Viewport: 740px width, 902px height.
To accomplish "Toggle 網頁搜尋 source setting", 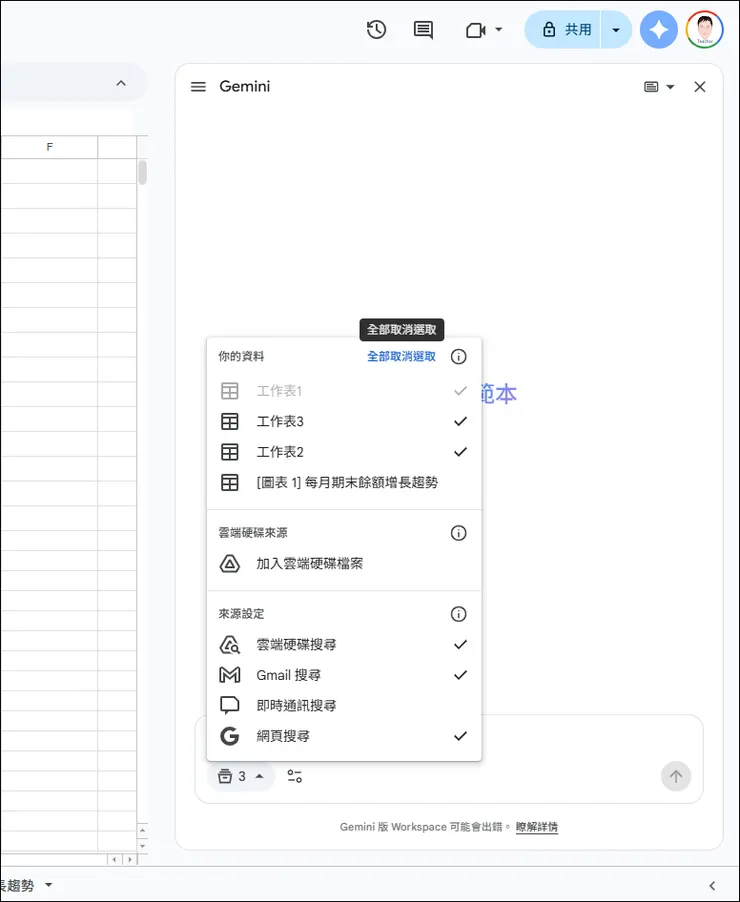I will pyautogui.click(x=344, y=736).
